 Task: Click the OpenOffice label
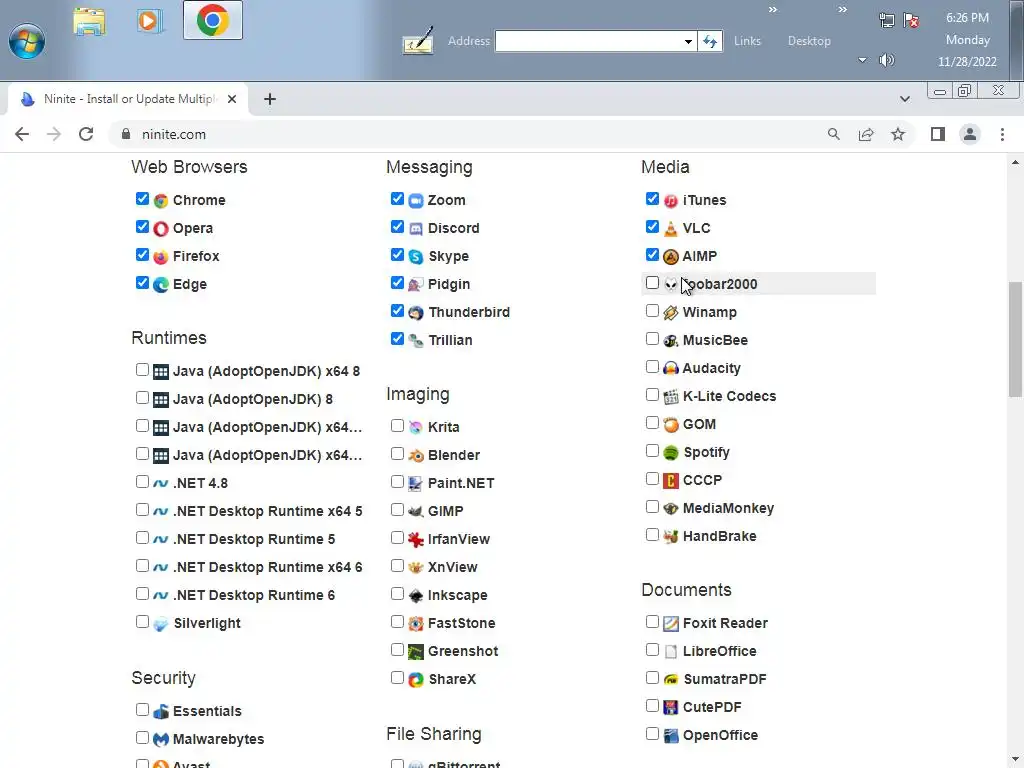[720, 735]
